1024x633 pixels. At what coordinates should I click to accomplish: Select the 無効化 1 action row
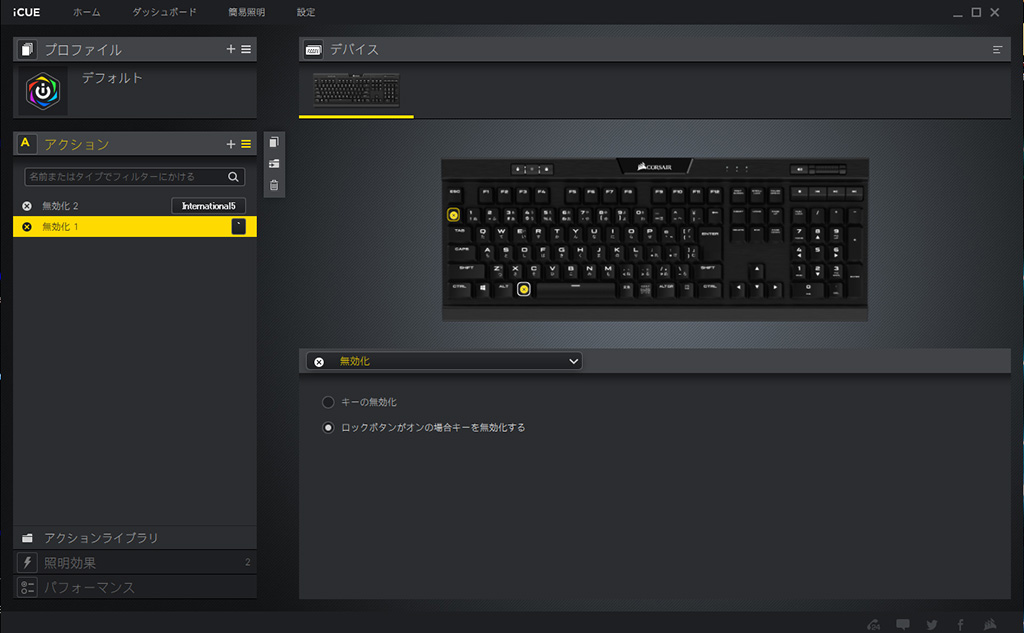pyautogui.click(x=135, y=227)
